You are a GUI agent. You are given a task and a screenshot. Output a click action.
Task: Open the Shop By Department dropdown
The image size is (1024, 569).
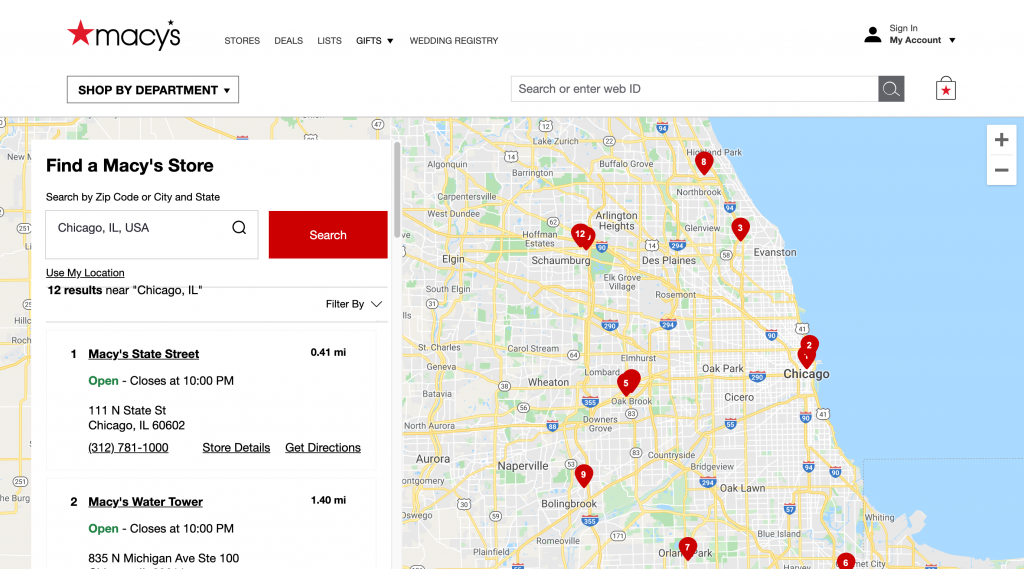tap(153, 89)
